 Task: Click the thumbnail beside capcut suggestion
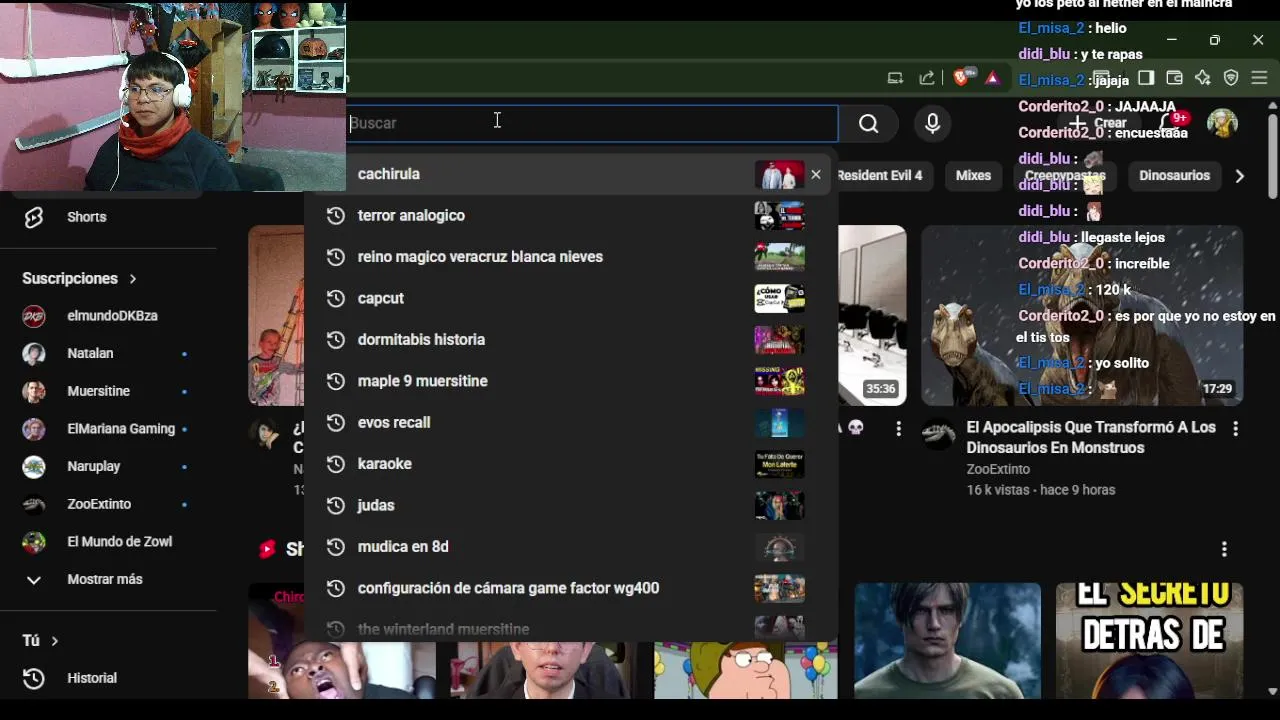(779, 298)
